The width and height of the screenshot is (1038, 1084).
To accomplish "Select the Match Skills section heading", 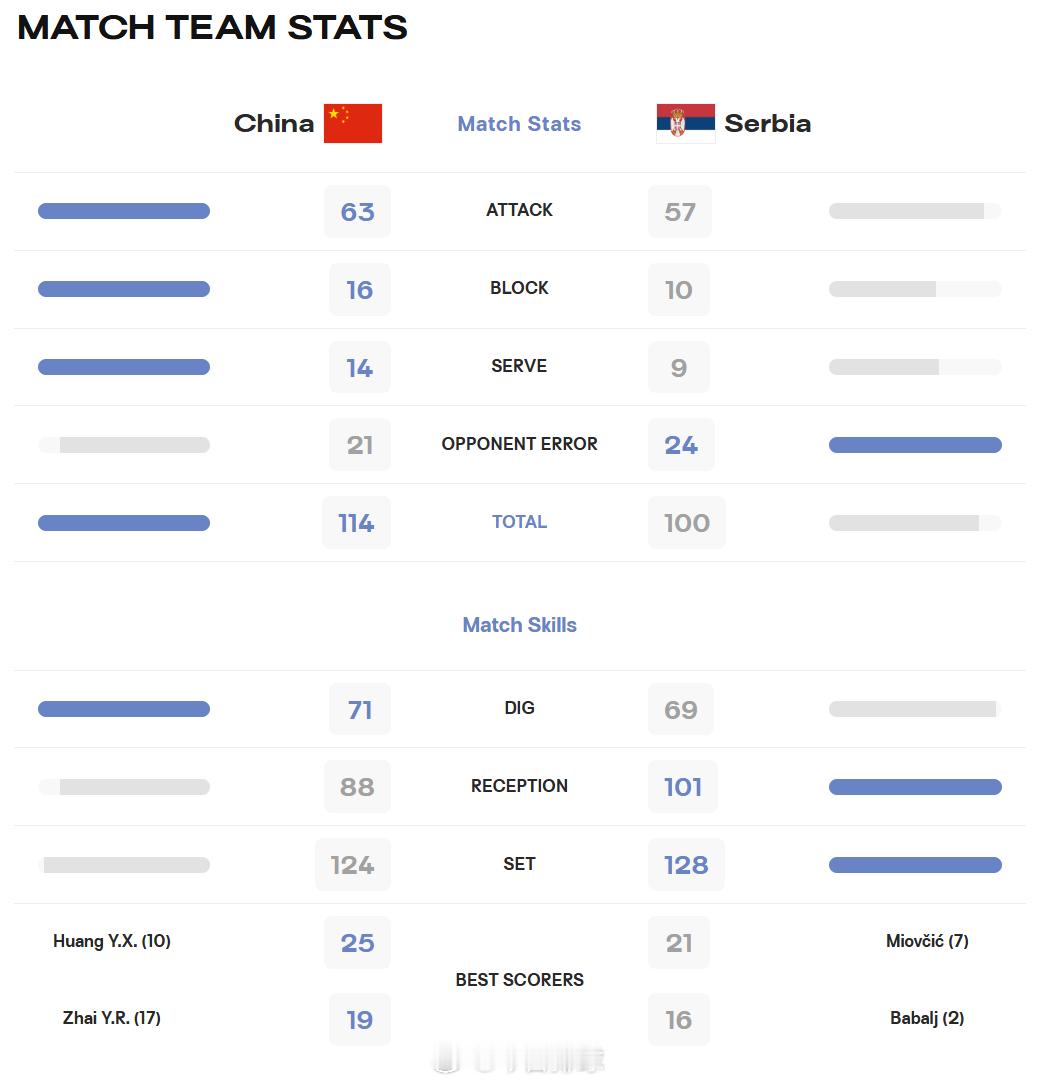I will pos(519,625).
